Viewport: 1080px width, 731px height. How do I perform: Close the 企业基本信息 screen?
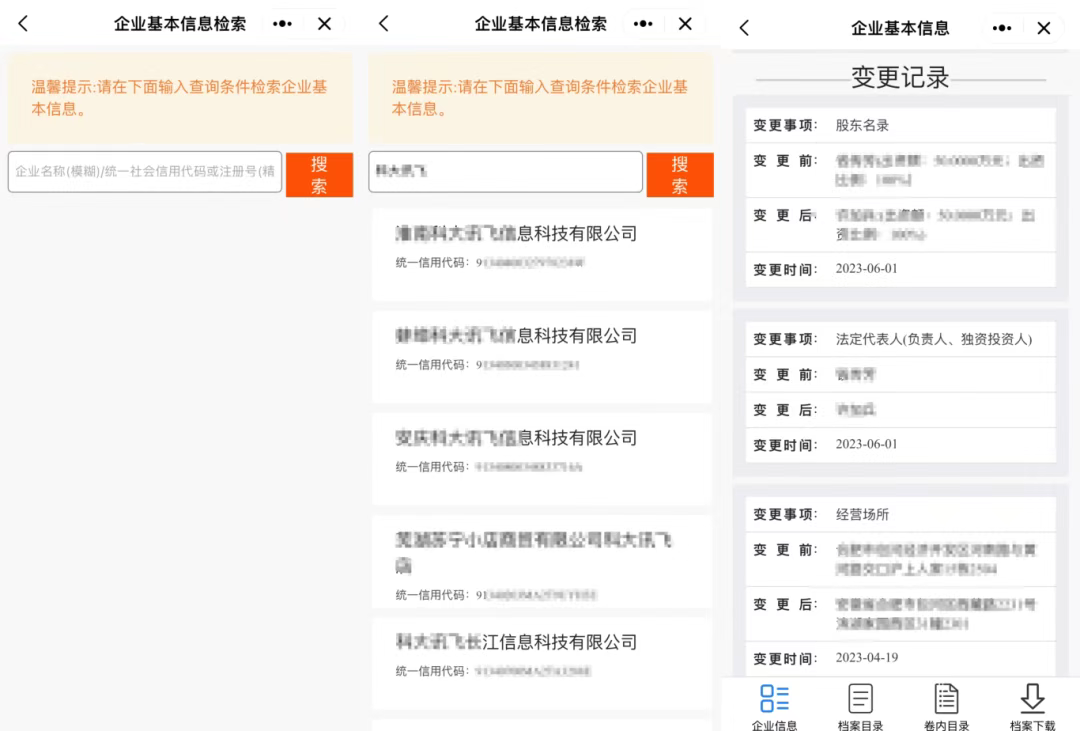(1044, 28)
